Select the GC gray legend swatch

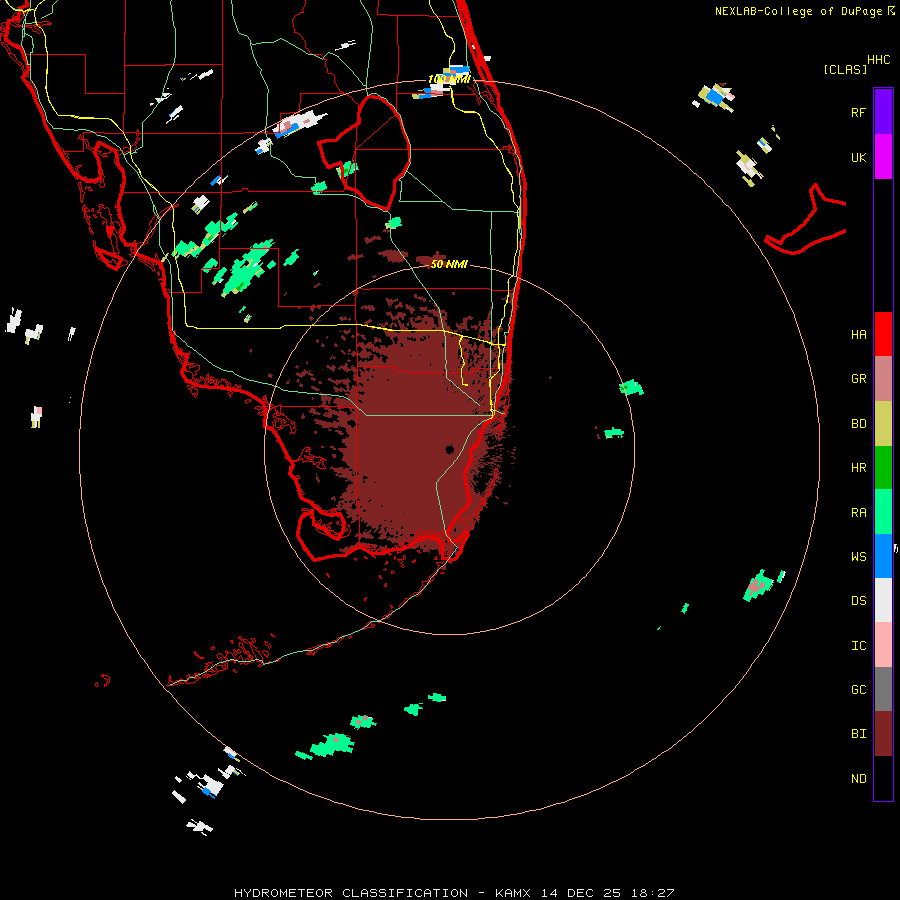point(883,689)
